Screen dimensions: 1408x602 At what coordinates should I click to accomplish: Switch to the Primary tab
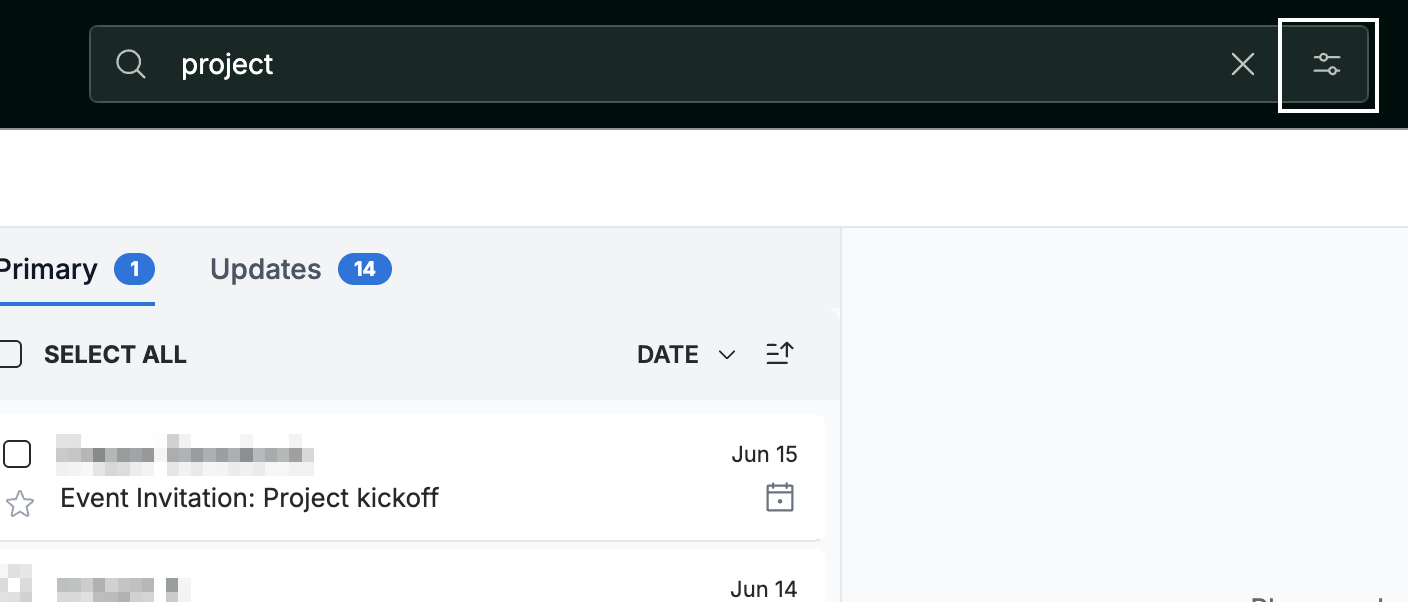coord(48,269)
